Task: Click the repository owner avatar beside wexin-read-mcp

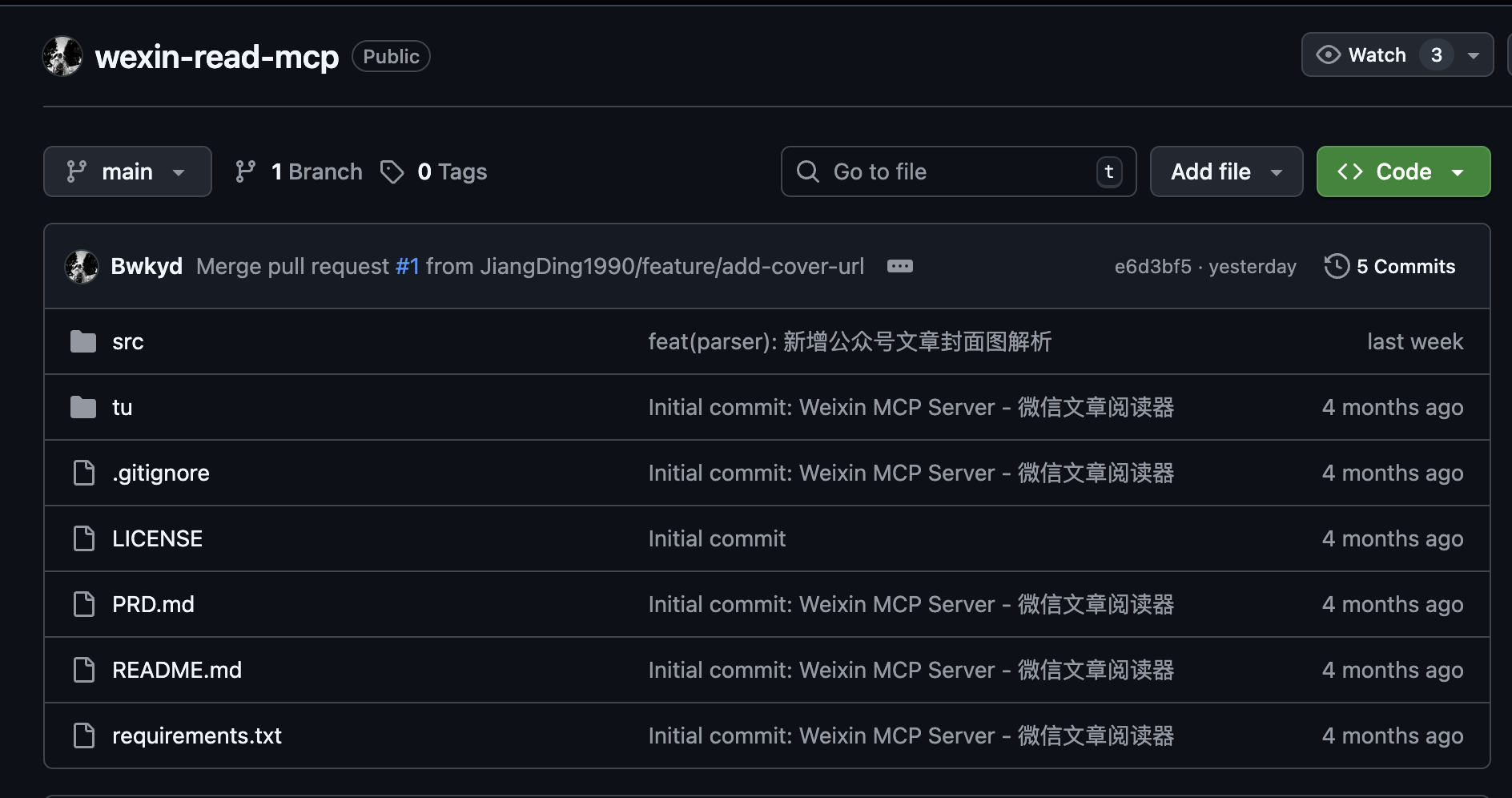Action: click(x=62, y=56)
